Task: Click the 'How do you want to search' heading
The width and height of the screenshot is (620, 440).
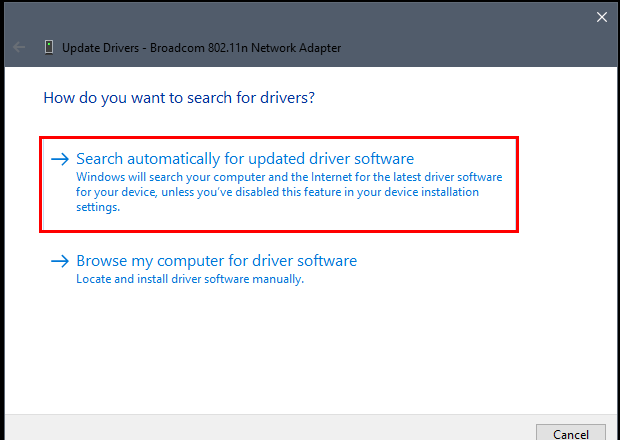Action: click(179, 98)
